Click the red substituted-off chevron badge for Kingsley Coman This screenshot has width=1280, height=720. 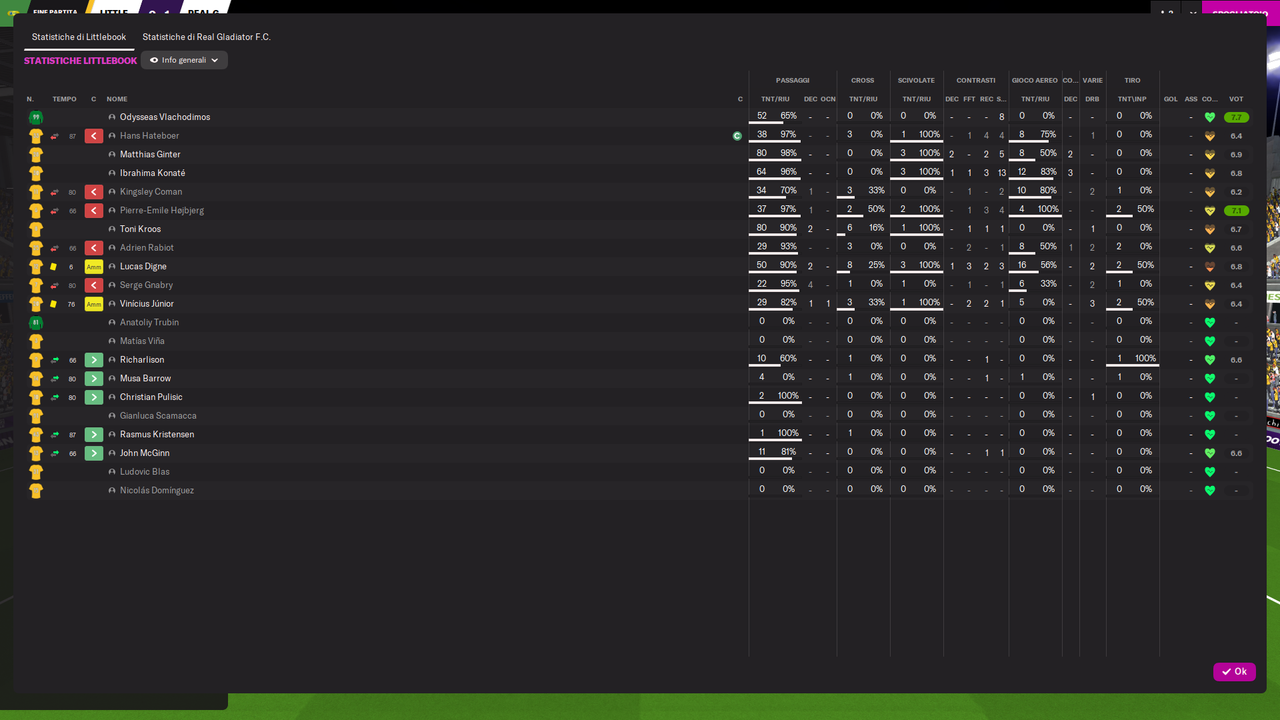tap(94, 192)
